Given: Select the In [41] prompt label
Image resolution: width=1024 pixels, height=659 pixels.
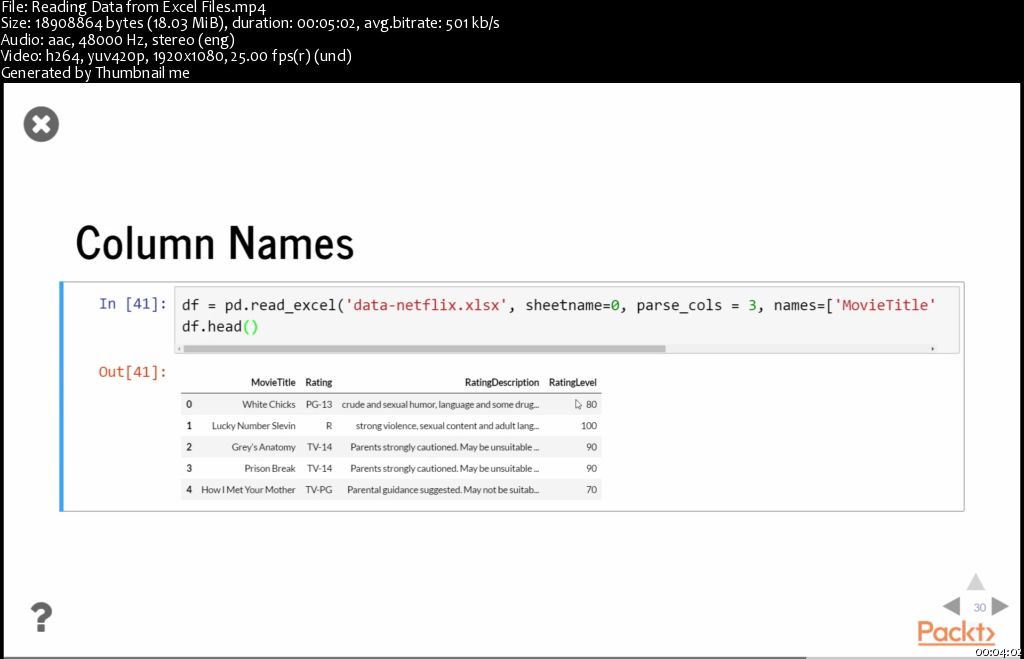Looking at the screenshot, I should click(x=133, y=304).
